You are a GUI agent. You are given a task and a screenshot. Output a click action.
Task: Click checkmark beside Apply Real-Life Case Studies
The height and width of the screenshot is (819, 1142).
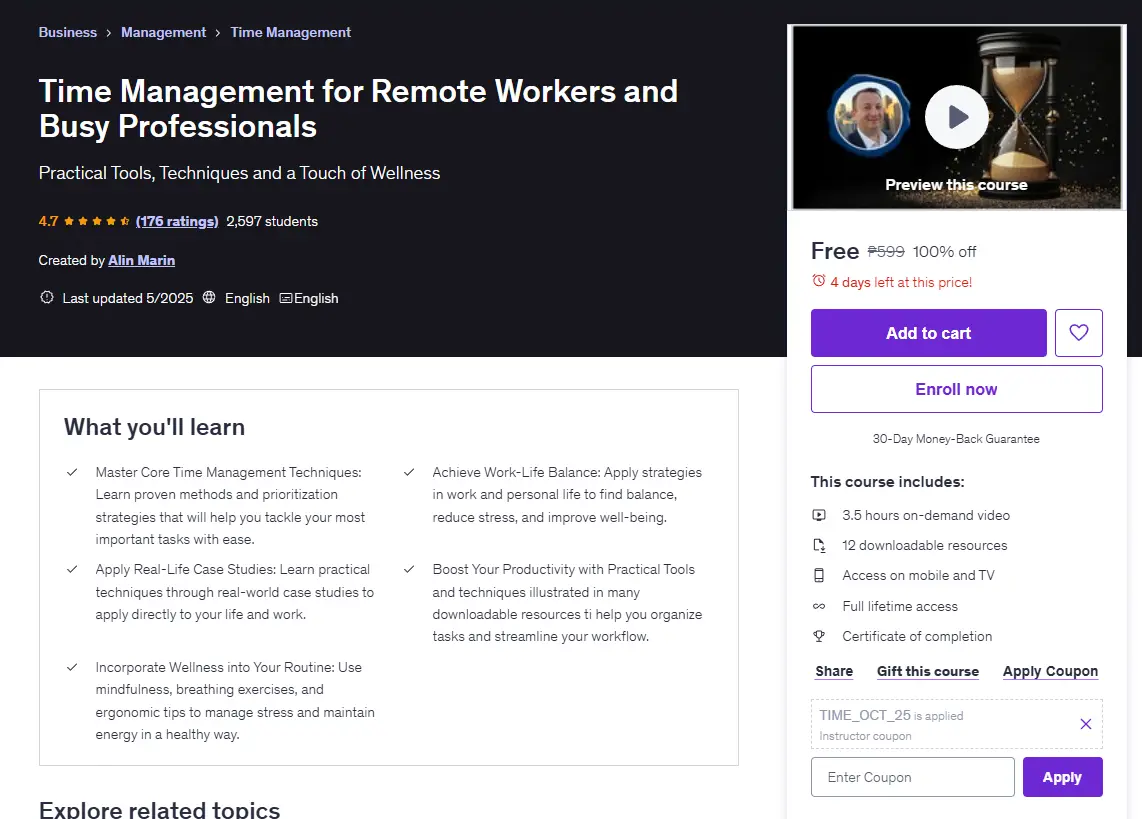[72, 569]
